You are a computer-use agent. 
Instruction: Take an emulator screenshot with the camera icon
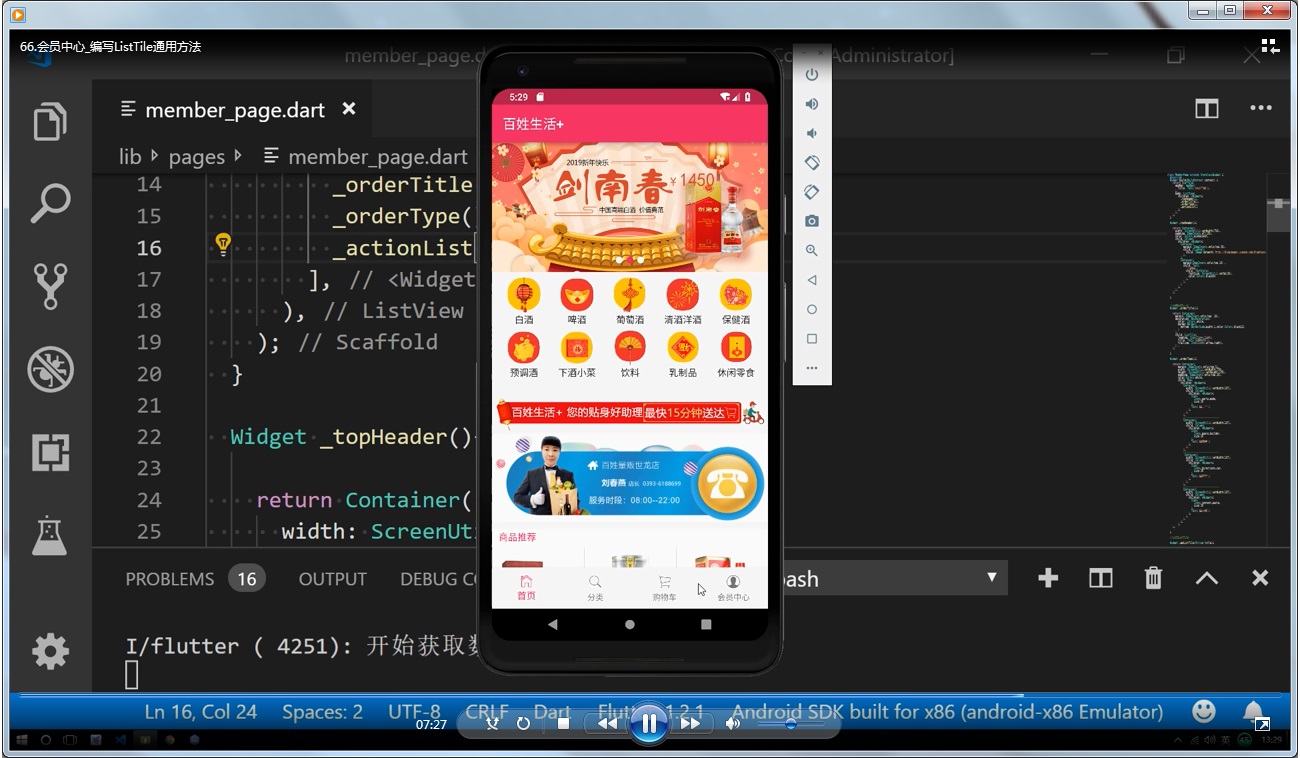click(x=812, y=221)
